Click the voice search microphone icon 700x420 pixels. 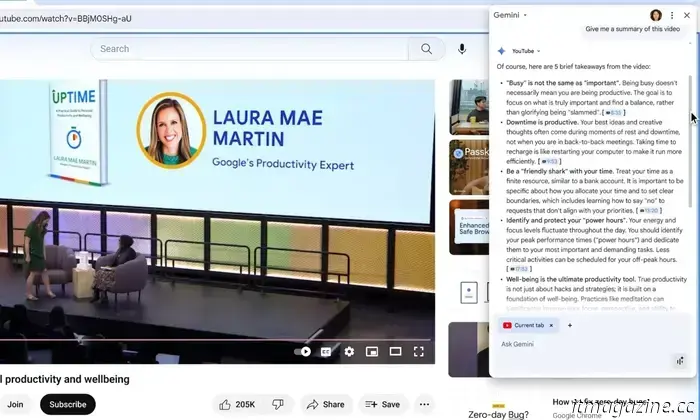462,49
